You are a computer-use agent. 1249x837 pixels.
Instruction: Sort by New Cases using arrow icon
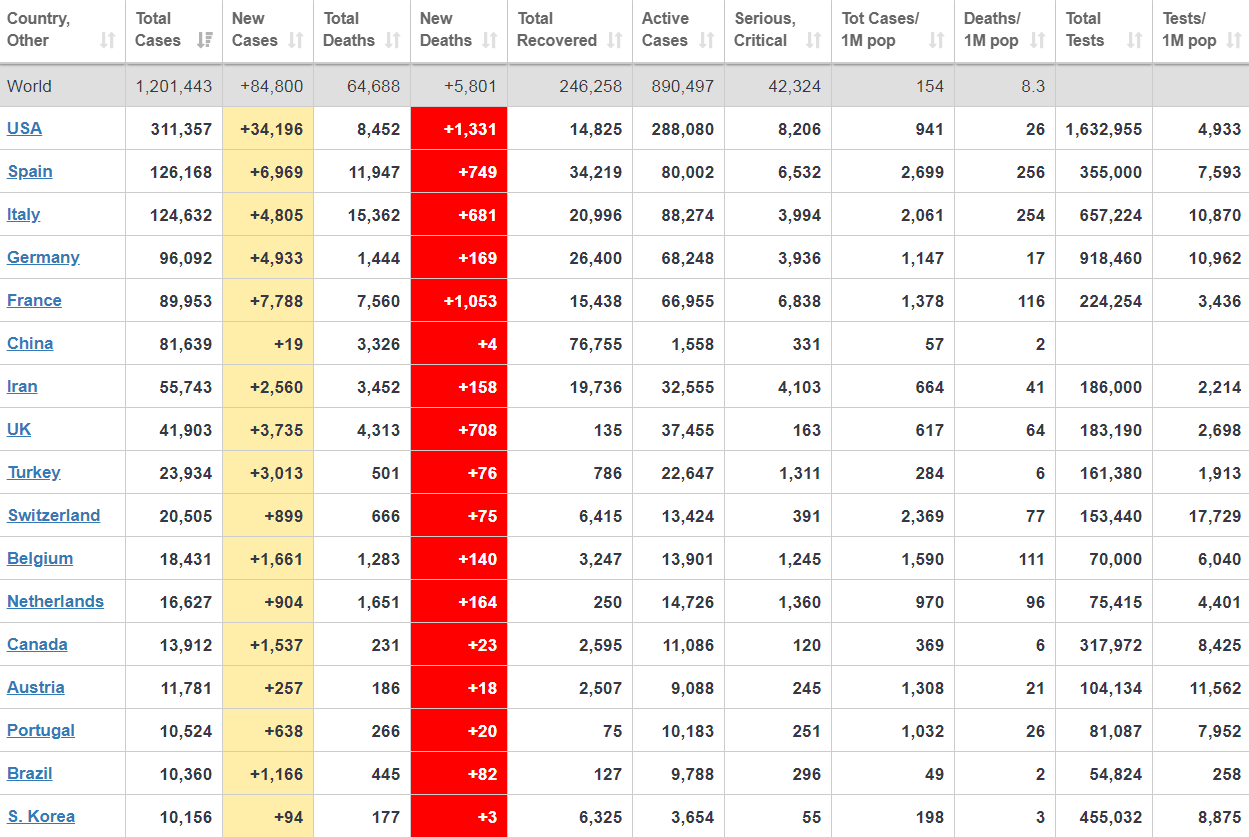pos(296,41)
